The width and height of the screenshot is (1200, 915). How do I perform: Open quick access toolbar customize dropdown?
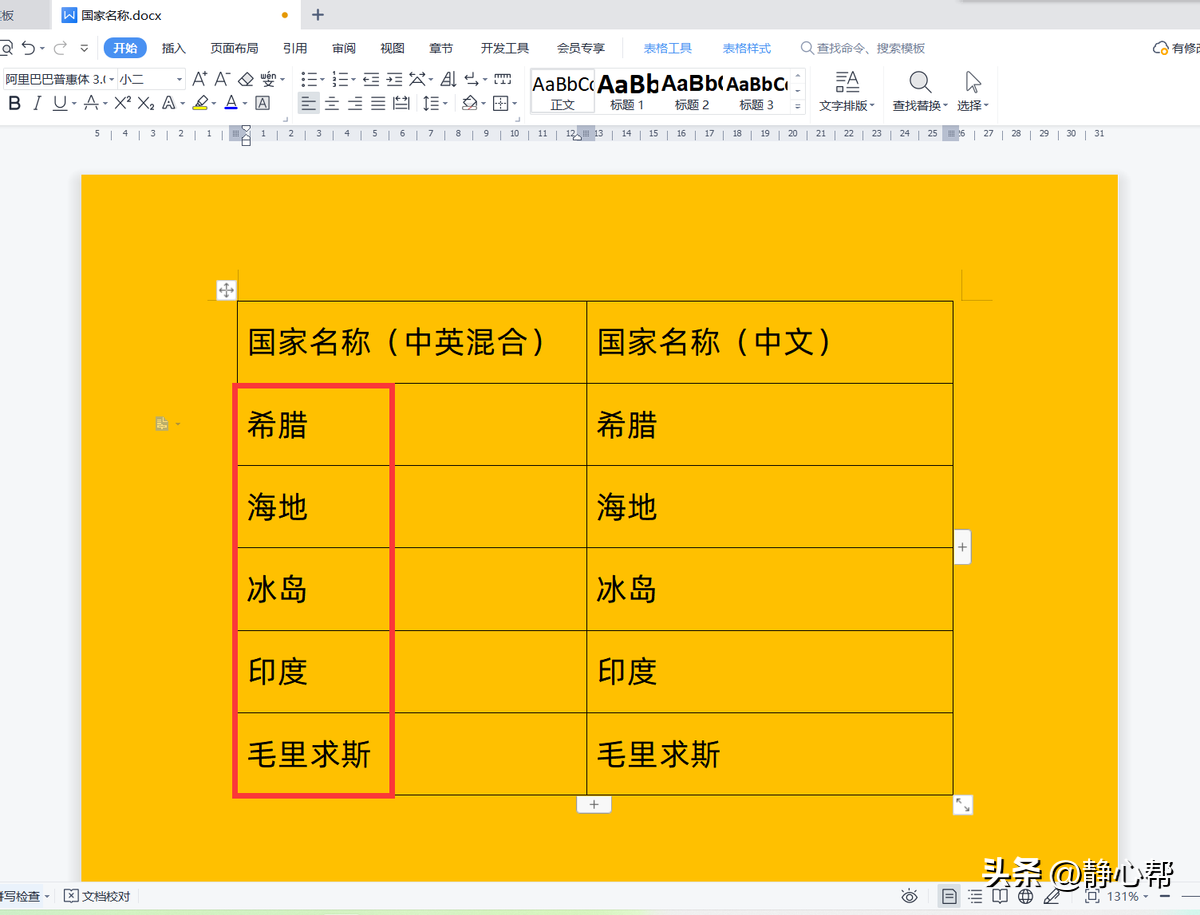click(x=84, y=48)
